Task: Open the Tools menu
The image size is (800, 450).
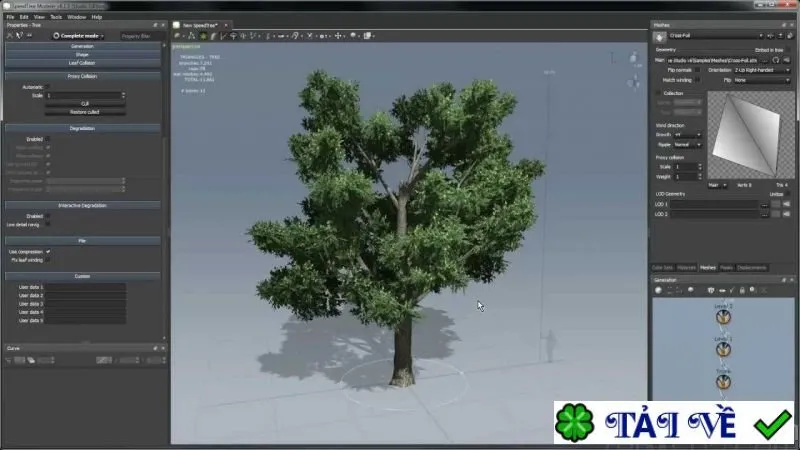Action: click(56, 17)
